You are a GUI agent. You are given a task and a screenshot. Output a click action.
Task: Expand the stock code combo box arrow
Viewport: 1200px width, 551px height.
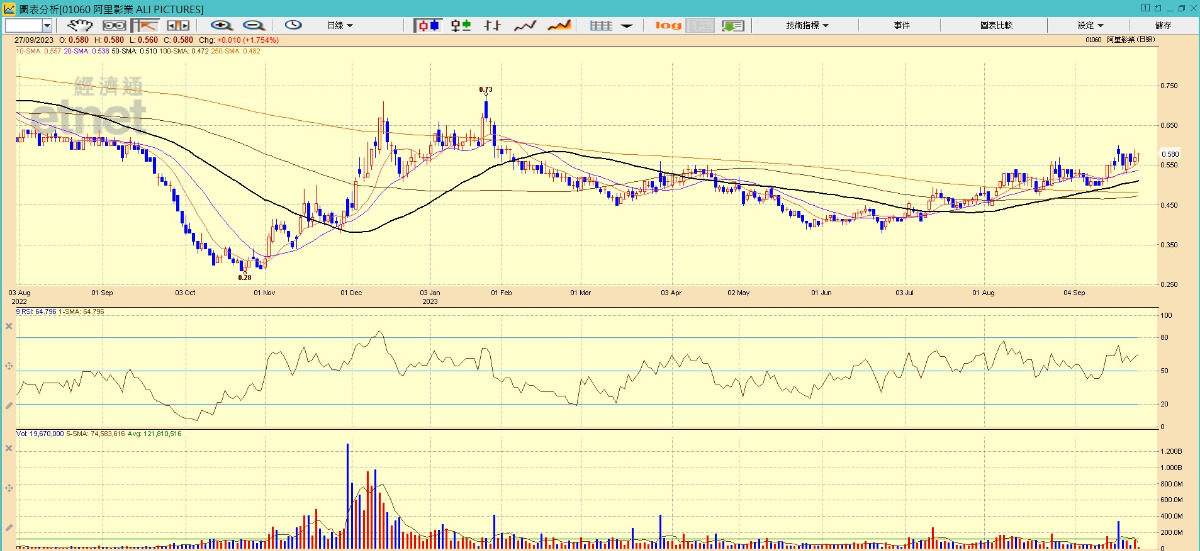pos(49,25)
